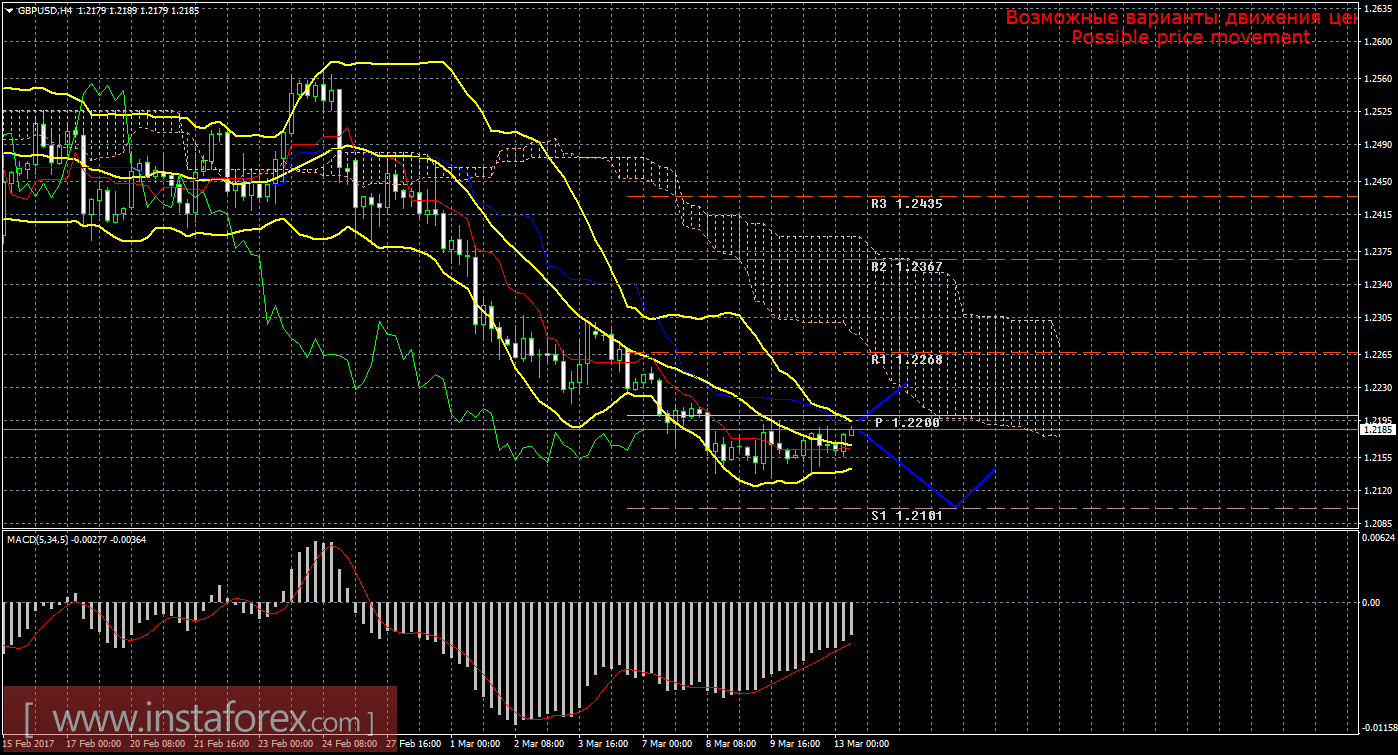Viewport: 1398px width, 755px height.
Task: Click the blue upward projection line tip
Action: click(x=907, y=383)
